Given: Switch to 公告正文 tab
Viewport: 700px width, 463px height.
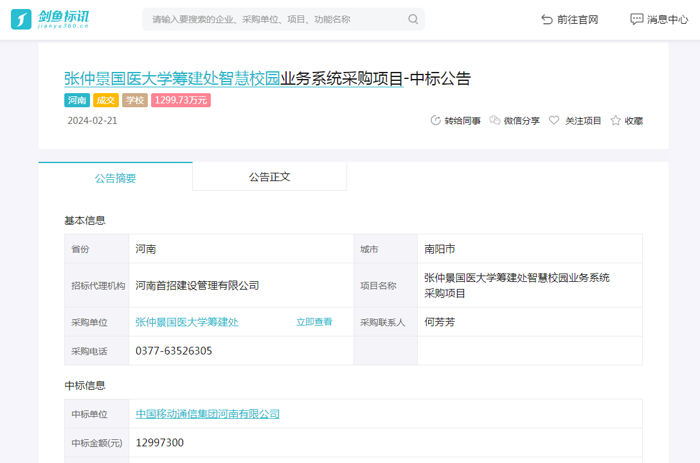Looking at the screenshot, I should click(270, 177).
